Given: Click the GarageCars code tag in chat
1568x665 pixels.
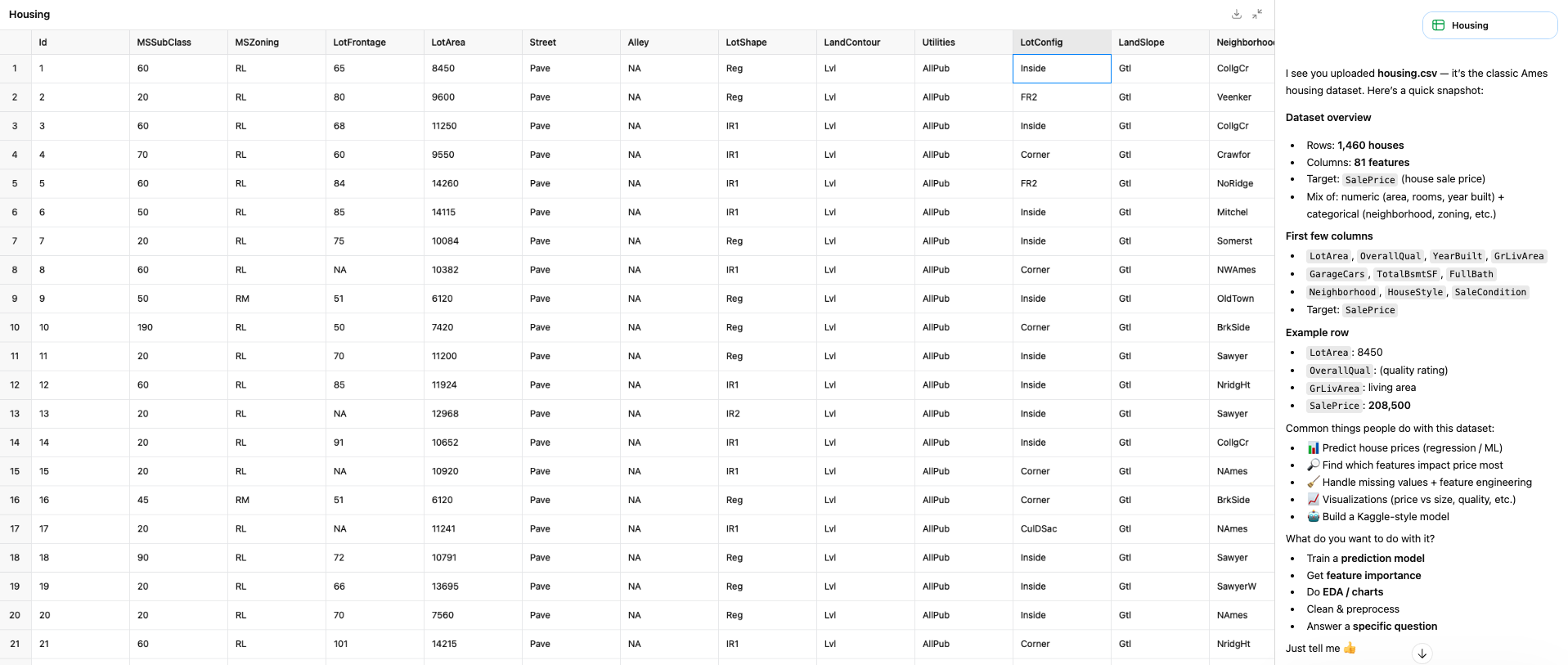Looking at the screenshot, I should click(1337, 274).
